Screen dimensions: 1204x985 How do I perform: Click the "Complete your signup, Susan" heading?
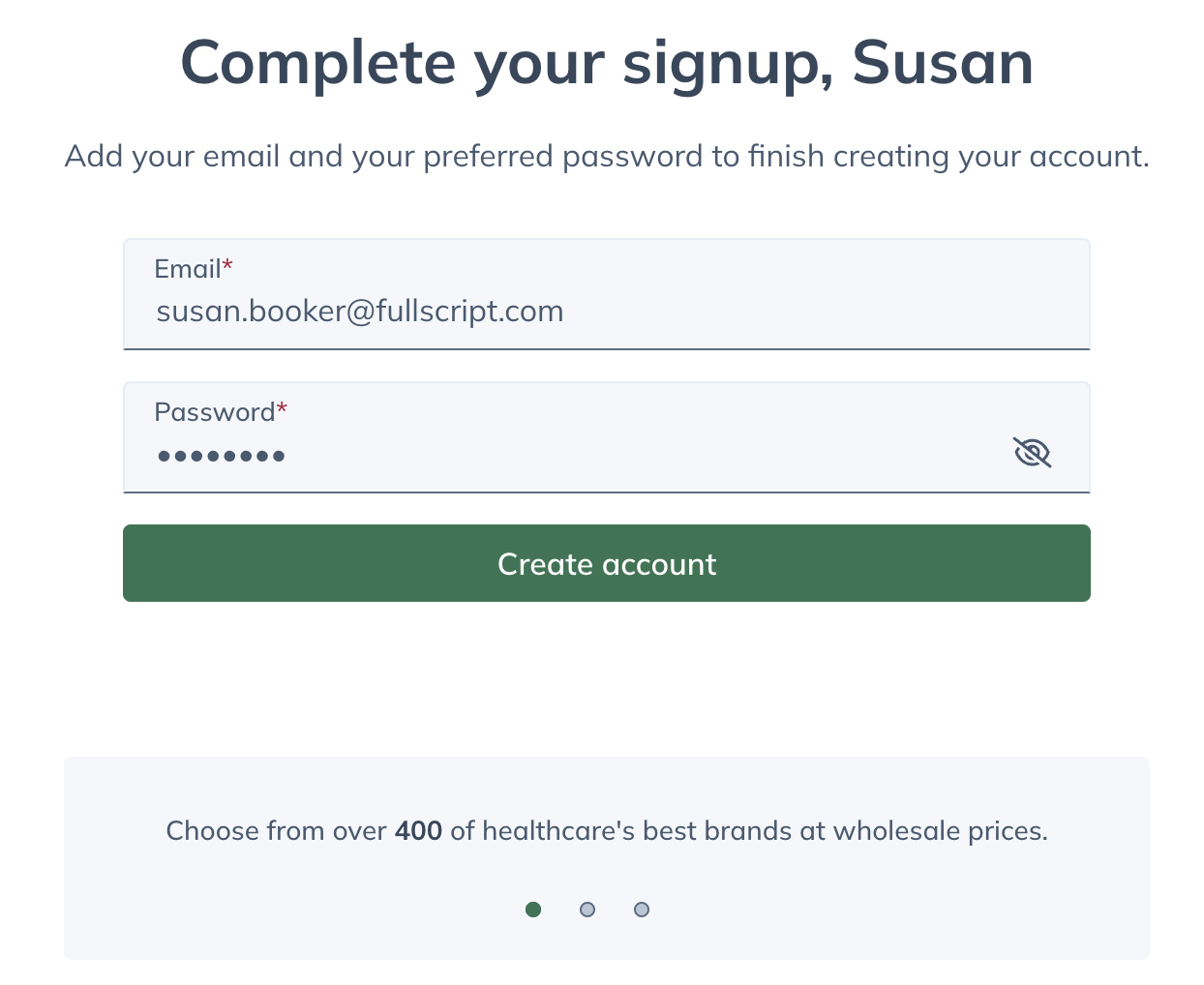pyautogui.click(x=607, y=64)
